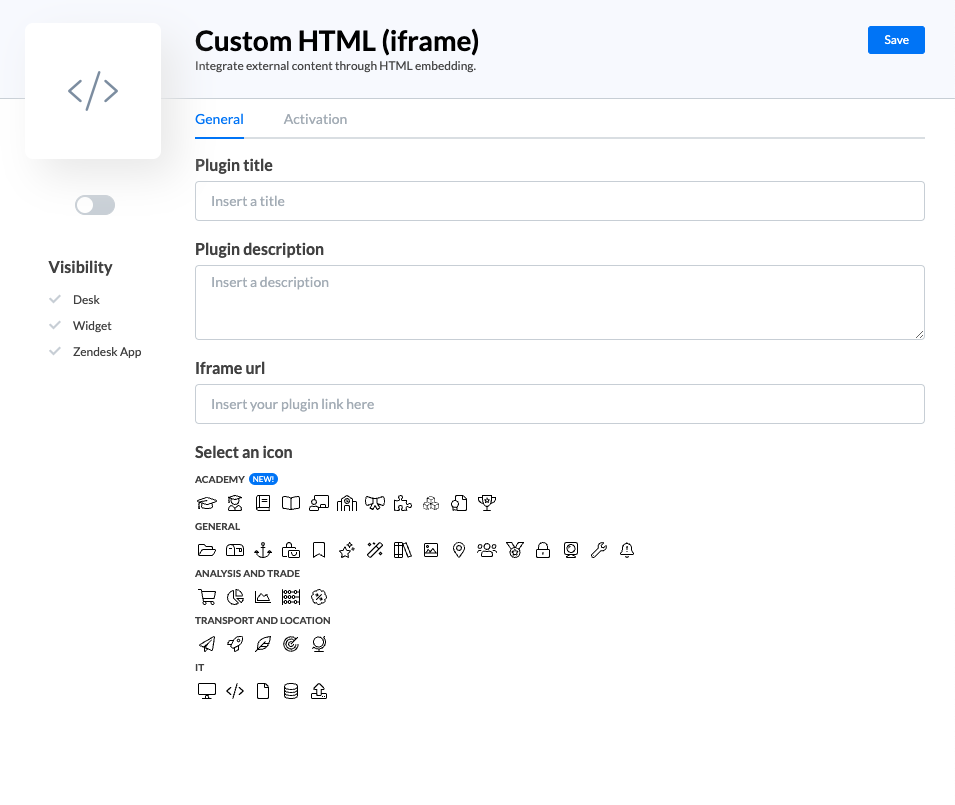The height and width of the screenshot is (805, 955).
Task: Enable the plugin with the toggle switch
Action: click(x=95, y=205)
